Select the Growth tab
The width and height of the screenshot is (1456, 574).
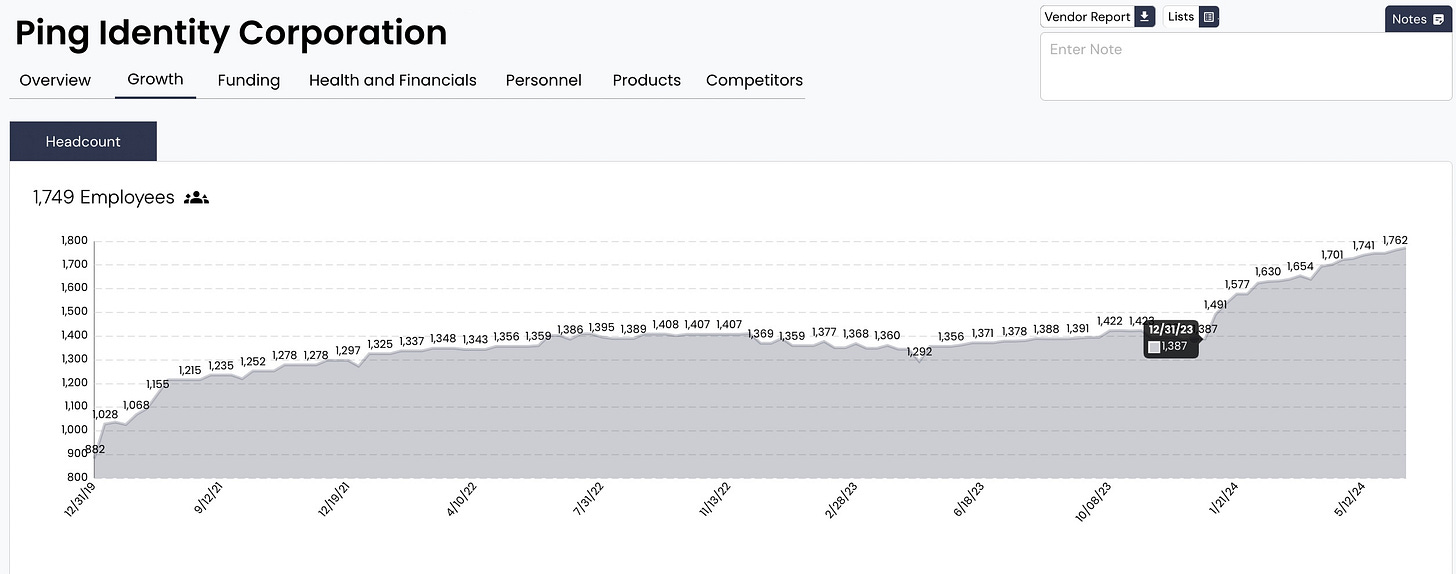tap(155, 79)
